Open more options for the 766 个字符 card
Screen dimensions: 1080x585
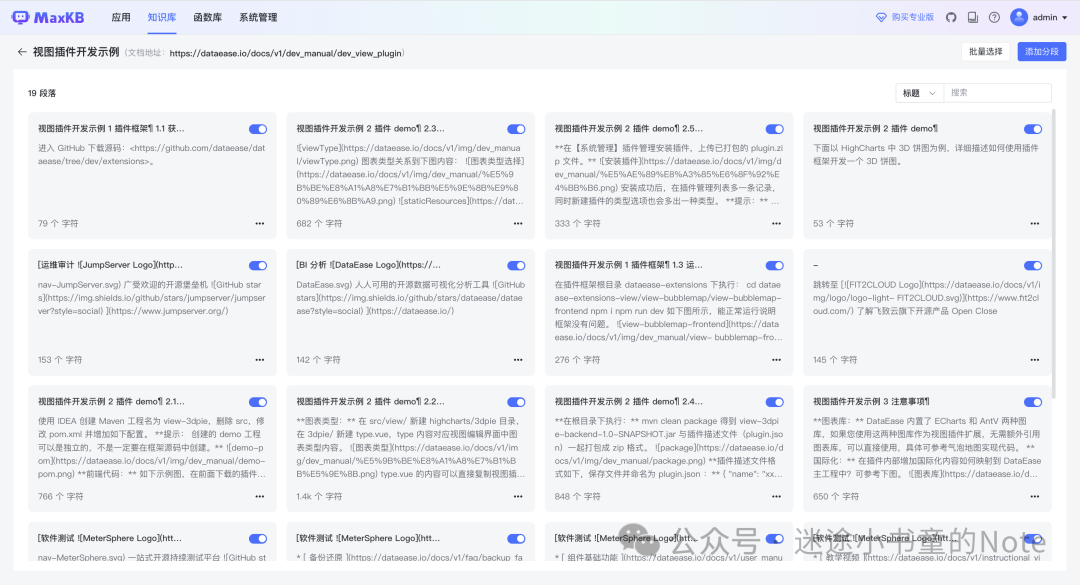[260, 496]
